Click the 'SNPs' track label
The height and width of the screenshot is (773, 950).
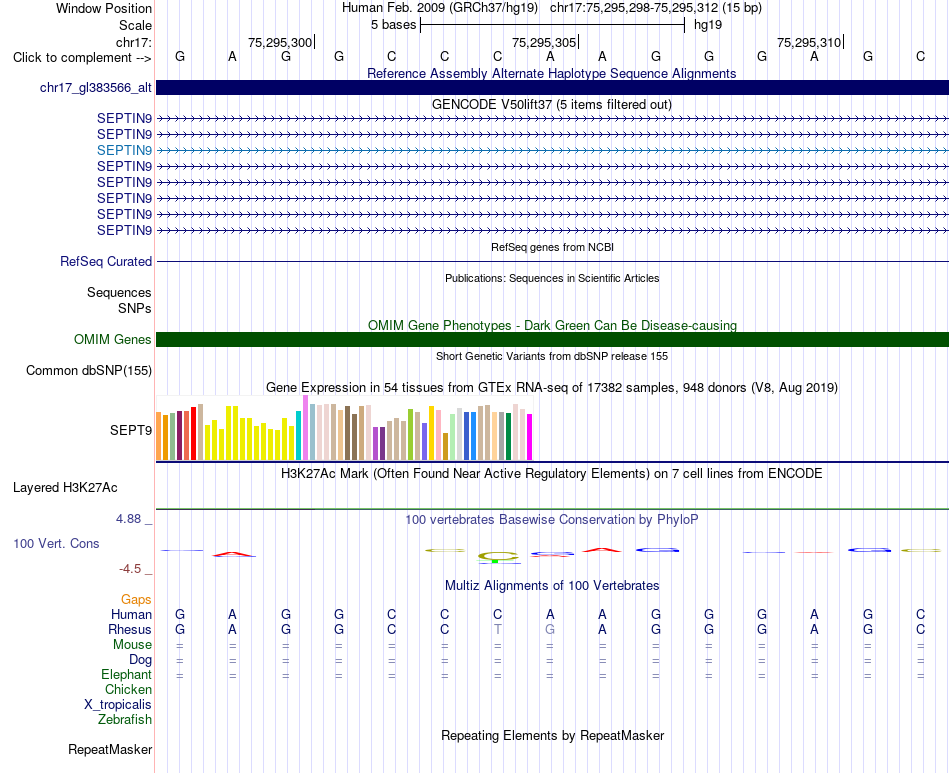point(135,308)
